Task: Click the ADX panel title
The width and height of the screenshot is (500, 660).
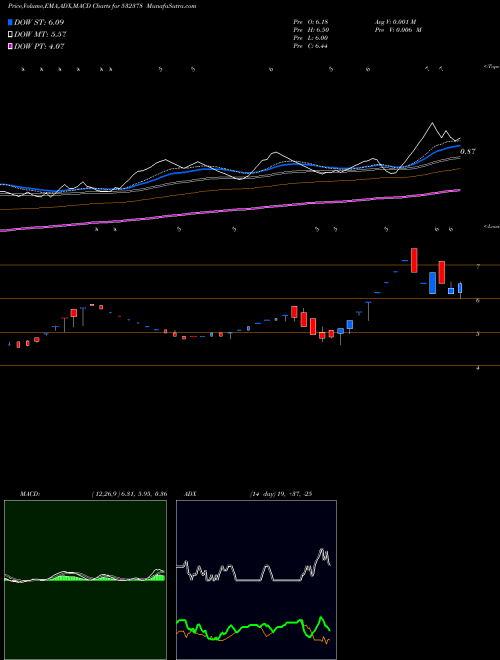Action: click(x=191, y=494)
